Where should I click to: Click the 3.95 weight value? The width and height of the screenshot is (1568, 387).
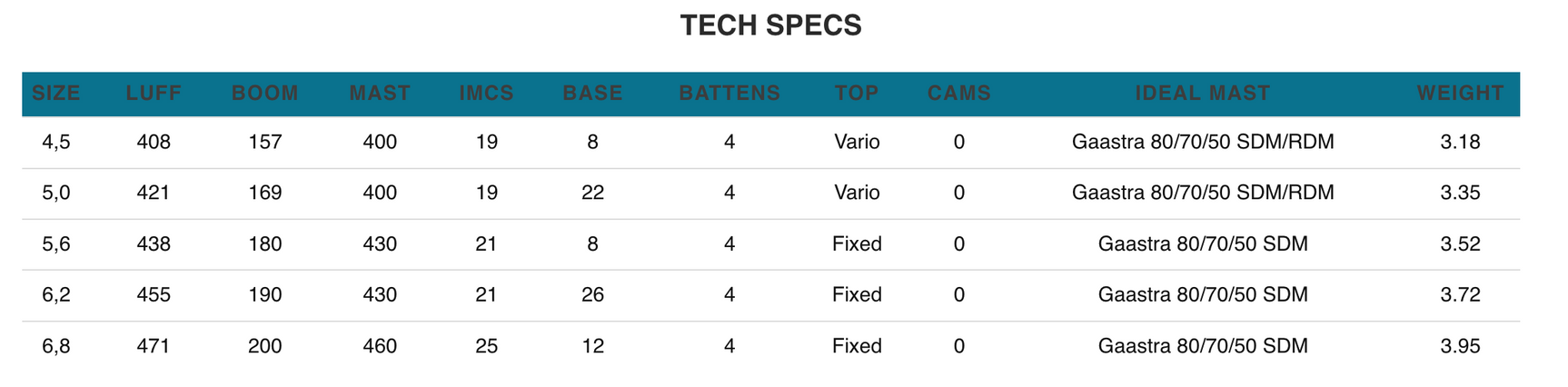[1460, 346]
